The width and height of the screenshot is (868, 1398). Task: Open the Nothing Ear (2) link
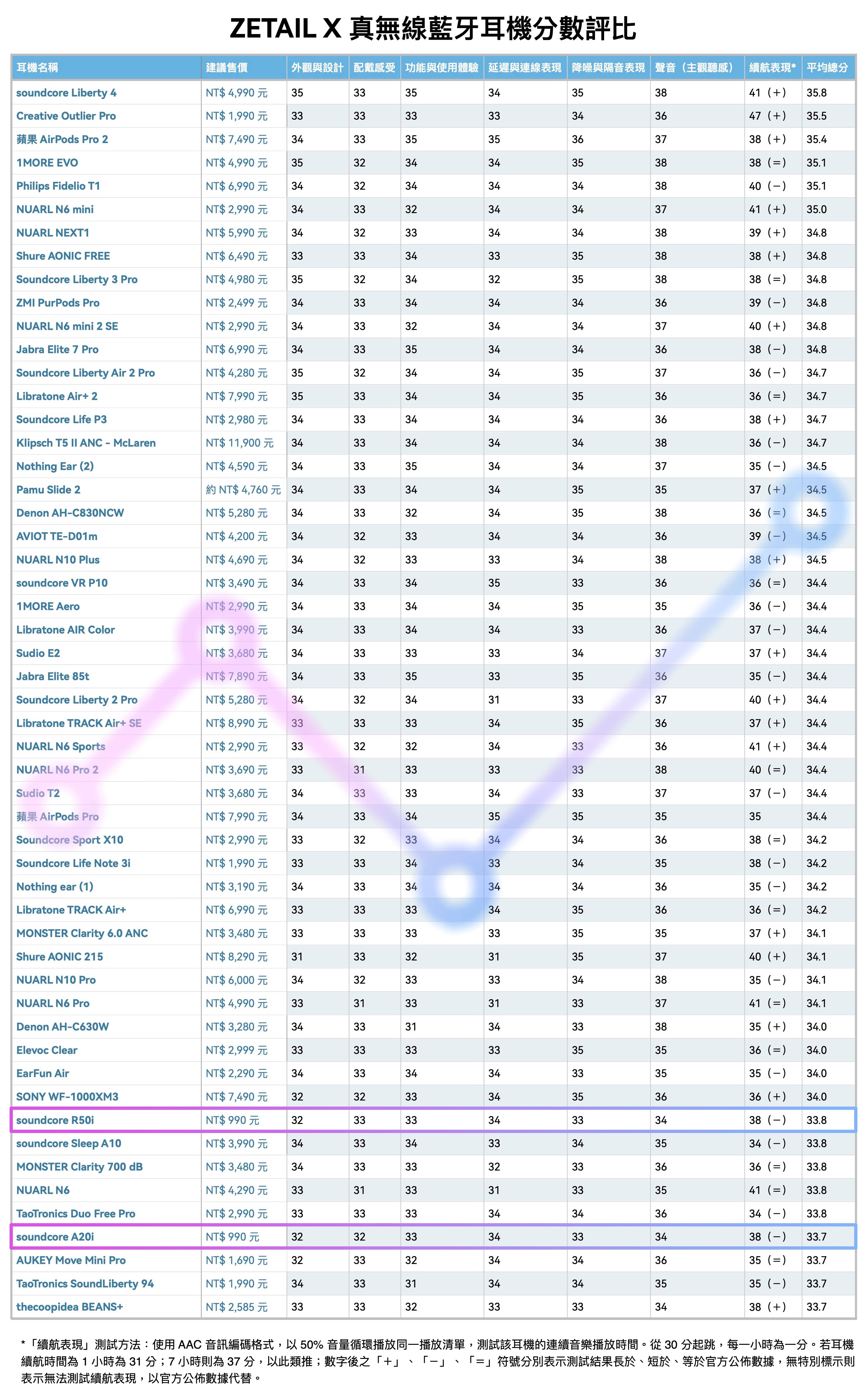point(55,466)
